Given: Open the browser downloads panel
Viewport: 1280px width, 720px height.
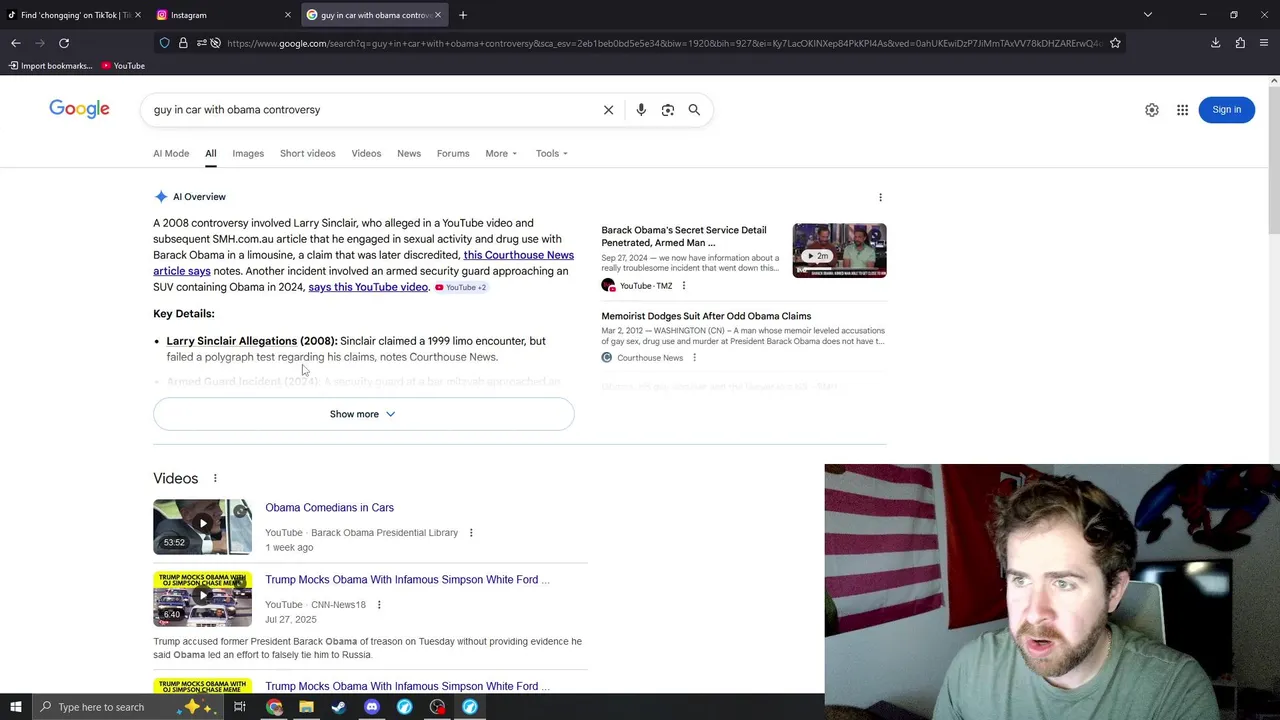Looking at the screenshot, I should point(1216,43).
